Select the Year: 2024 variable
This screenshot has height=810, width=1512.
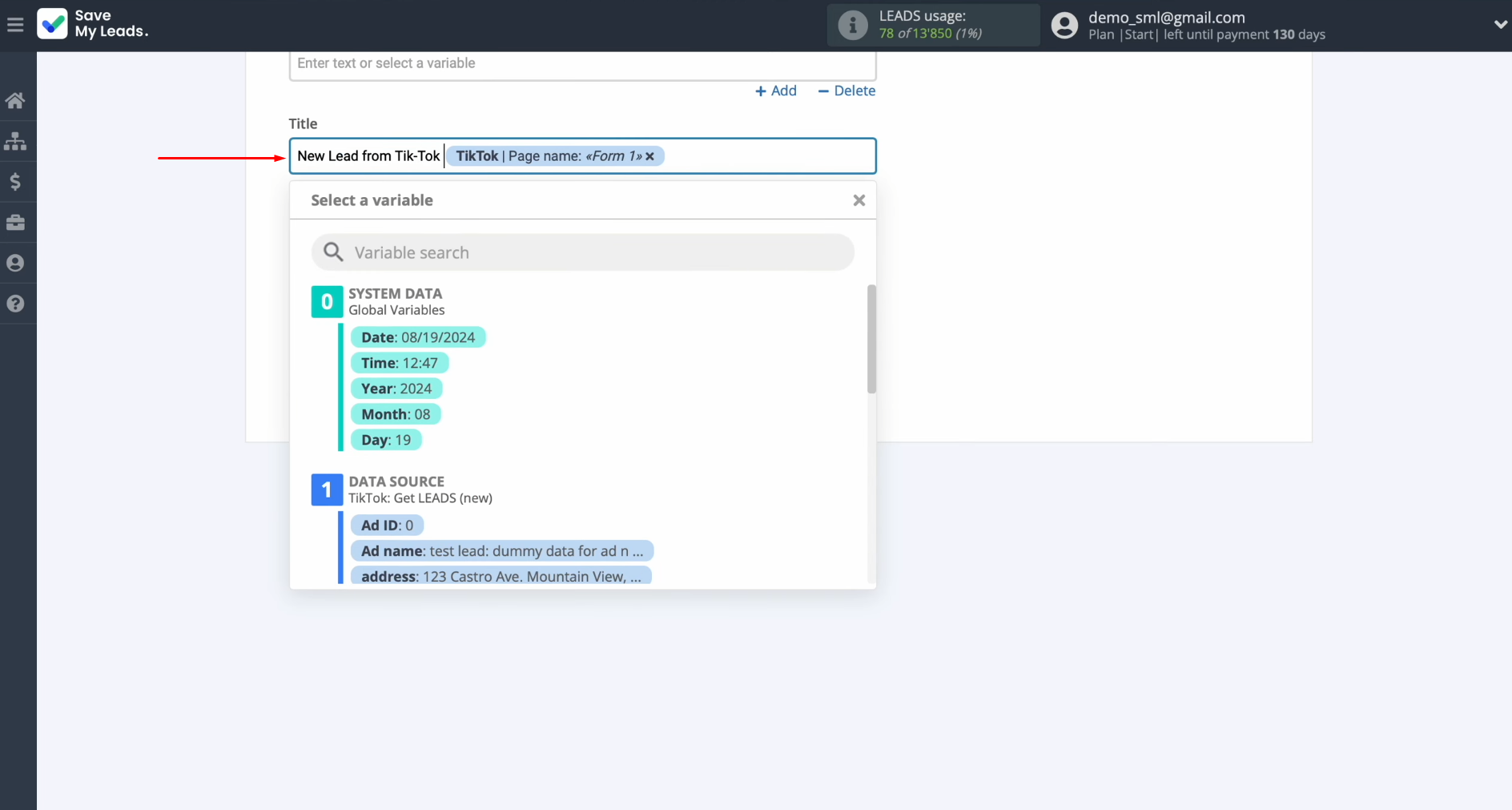(x=396, y=389)
